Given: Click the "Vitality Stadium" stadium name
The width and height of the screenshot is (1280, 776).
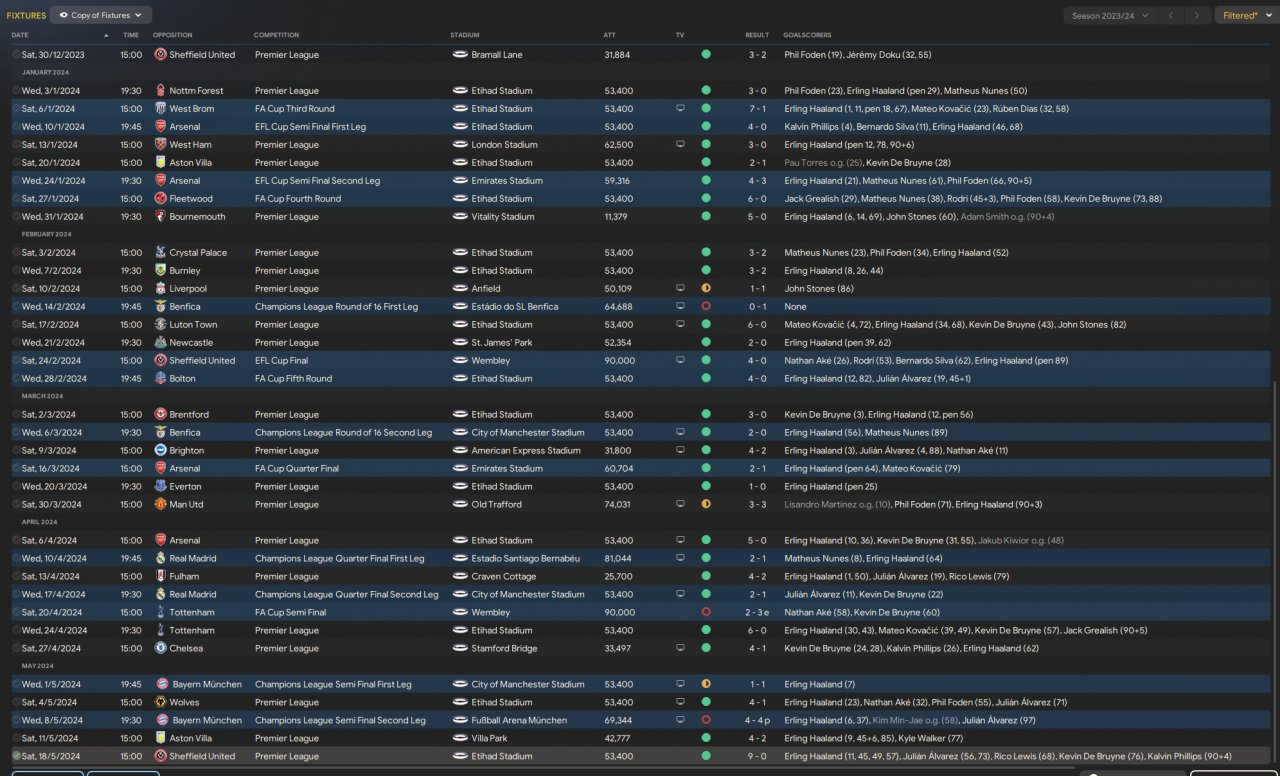Looking at the screenshot, I should (503, 217).
